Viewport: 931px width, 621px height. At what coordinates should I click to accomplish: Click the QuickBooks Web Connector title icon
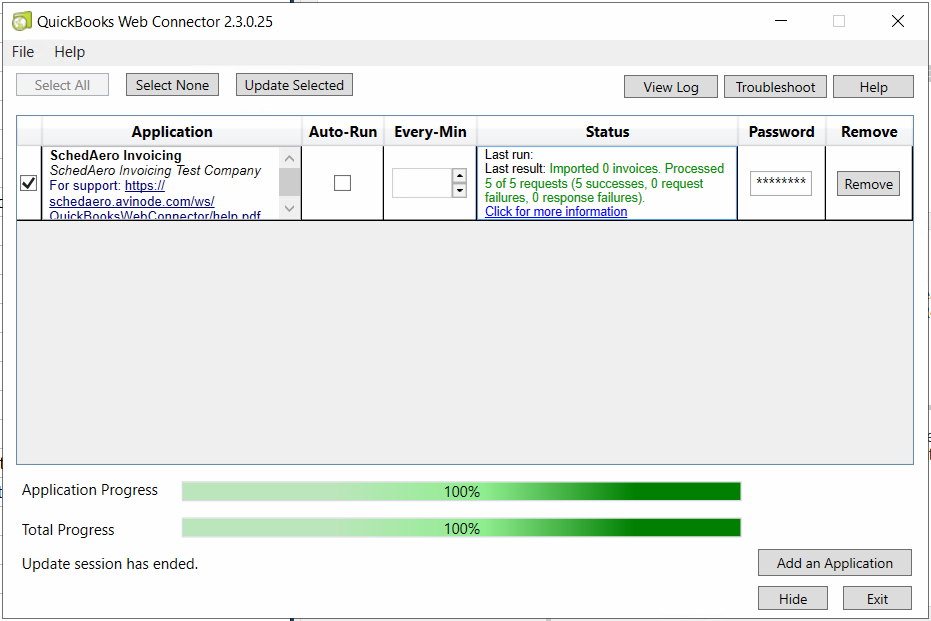tap(22, 21)
